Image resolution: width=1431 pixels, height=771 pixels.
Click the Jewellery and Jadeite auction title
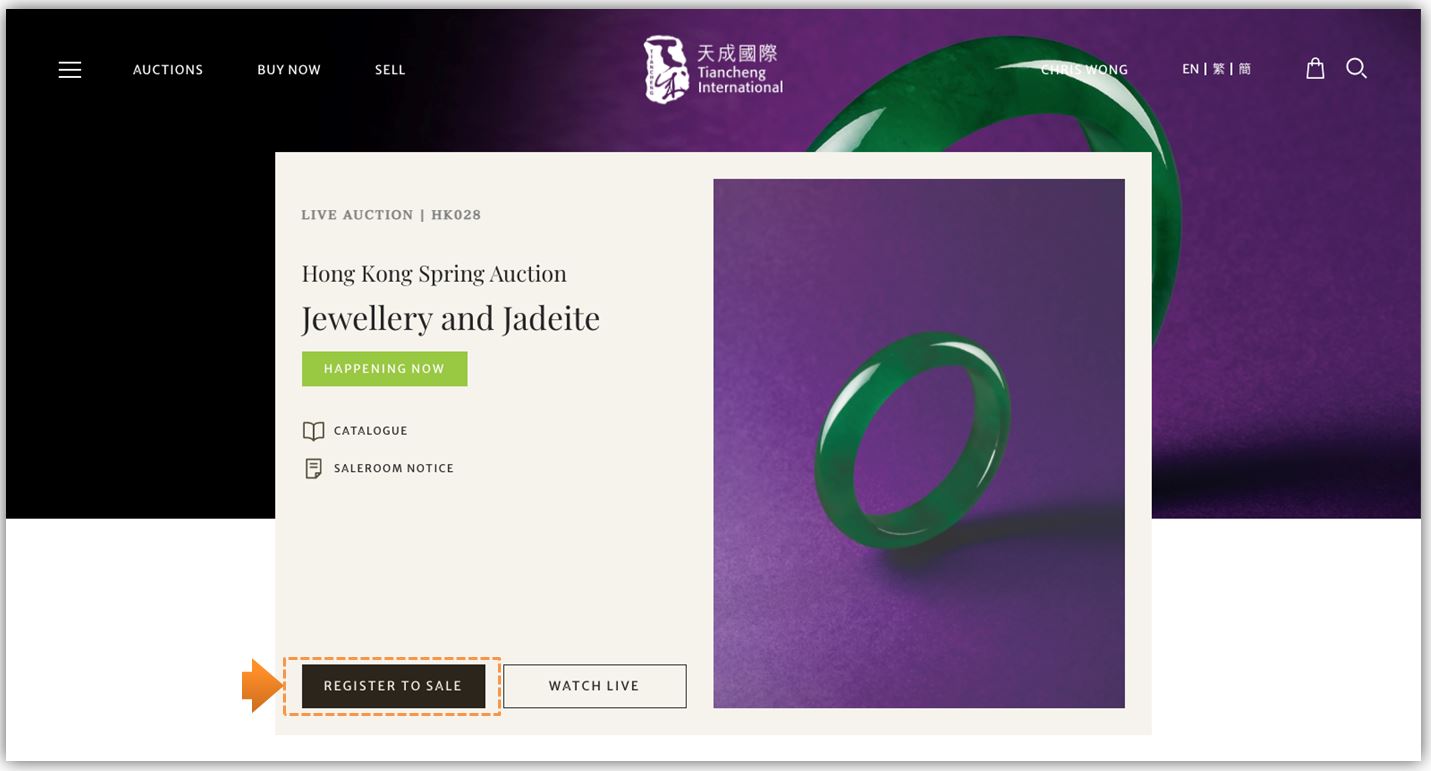(451, 319)
